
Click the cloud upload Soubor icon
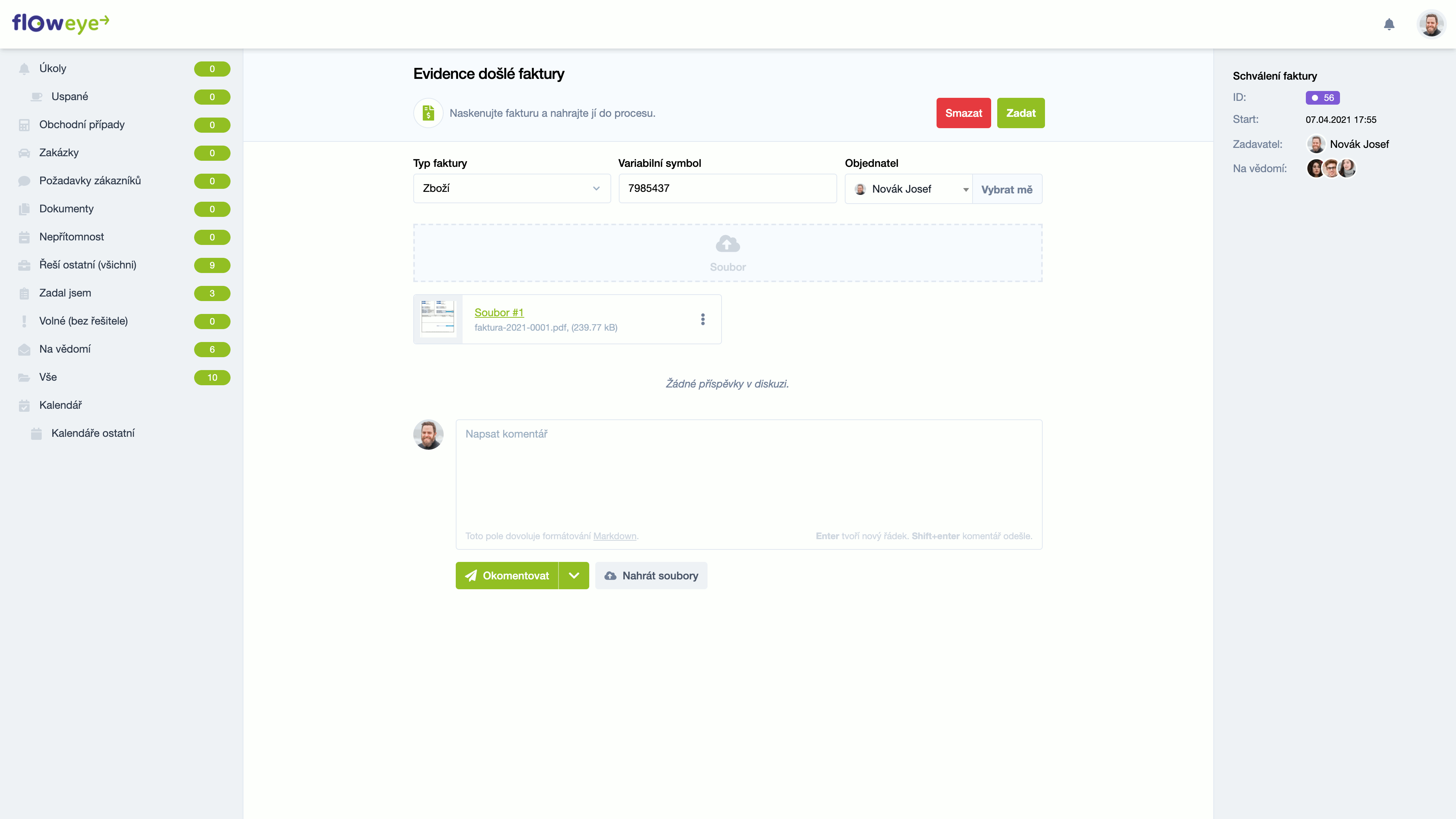728,243
